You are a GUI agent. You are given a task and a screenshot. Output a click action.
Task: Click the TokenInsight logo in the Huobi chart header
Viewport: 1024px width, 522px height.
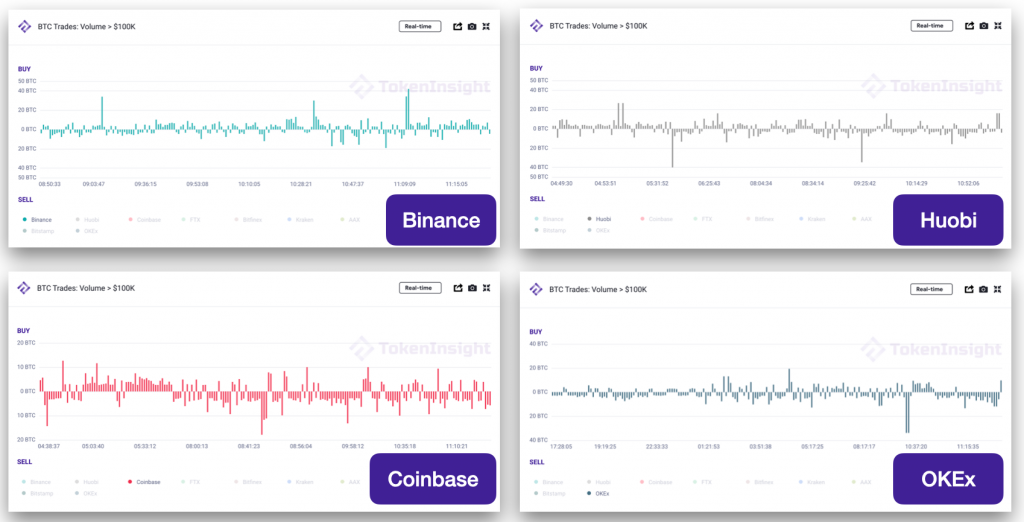536,26
